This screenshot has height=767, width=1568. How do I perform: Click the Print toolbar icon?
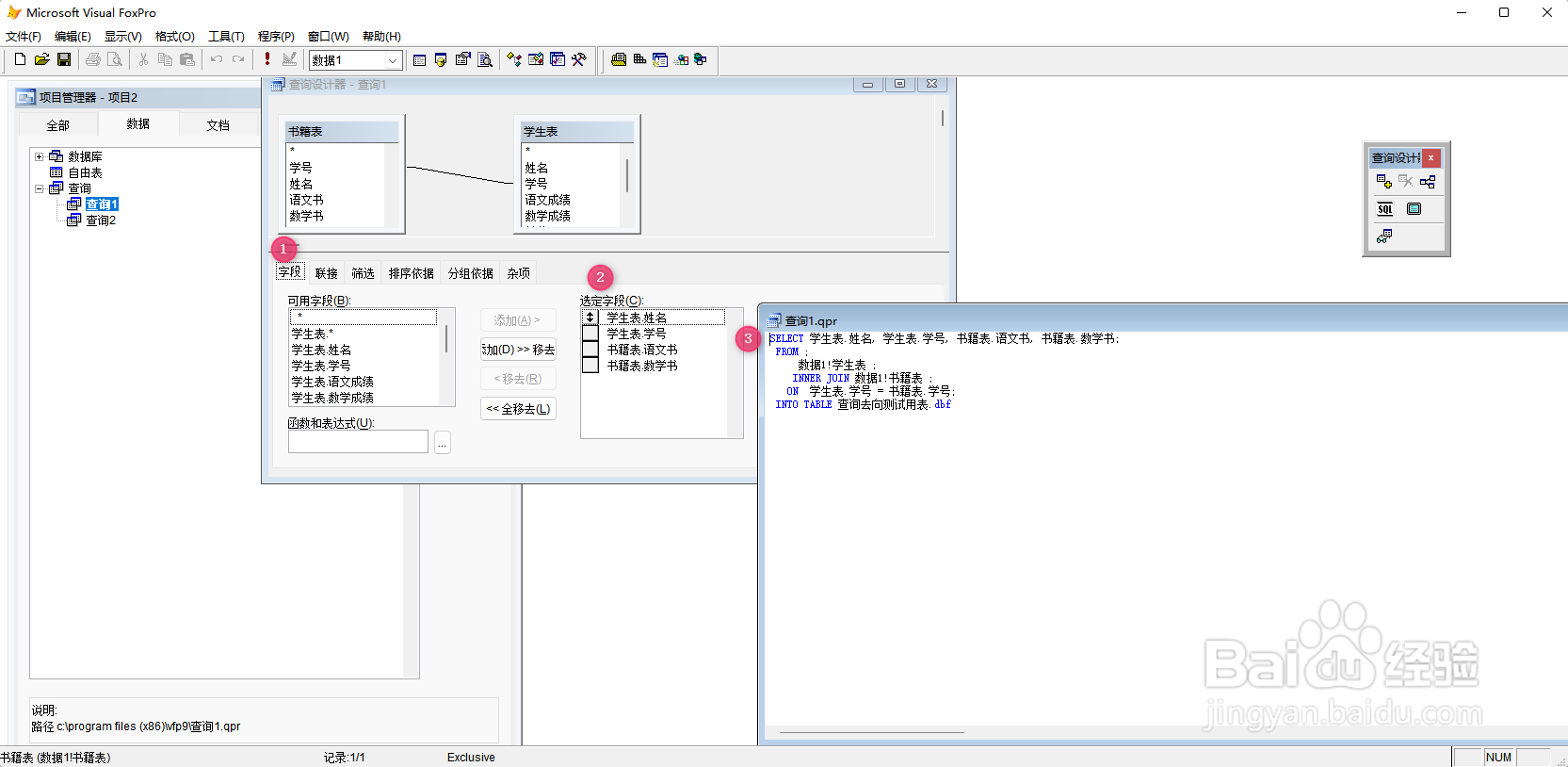tap(92, 59)
